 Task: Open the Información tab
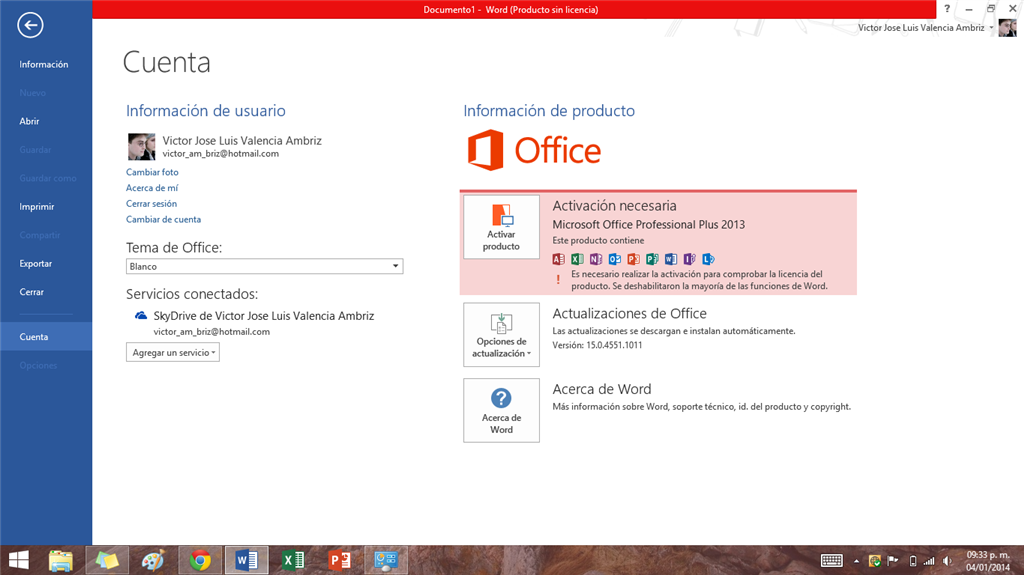44,64
